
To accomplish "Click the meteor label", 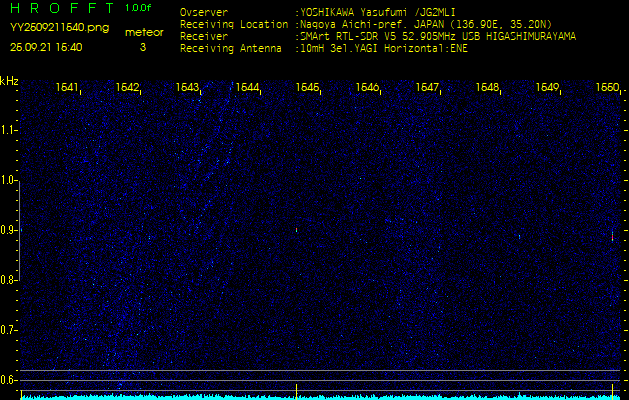I will pos(143,32).
